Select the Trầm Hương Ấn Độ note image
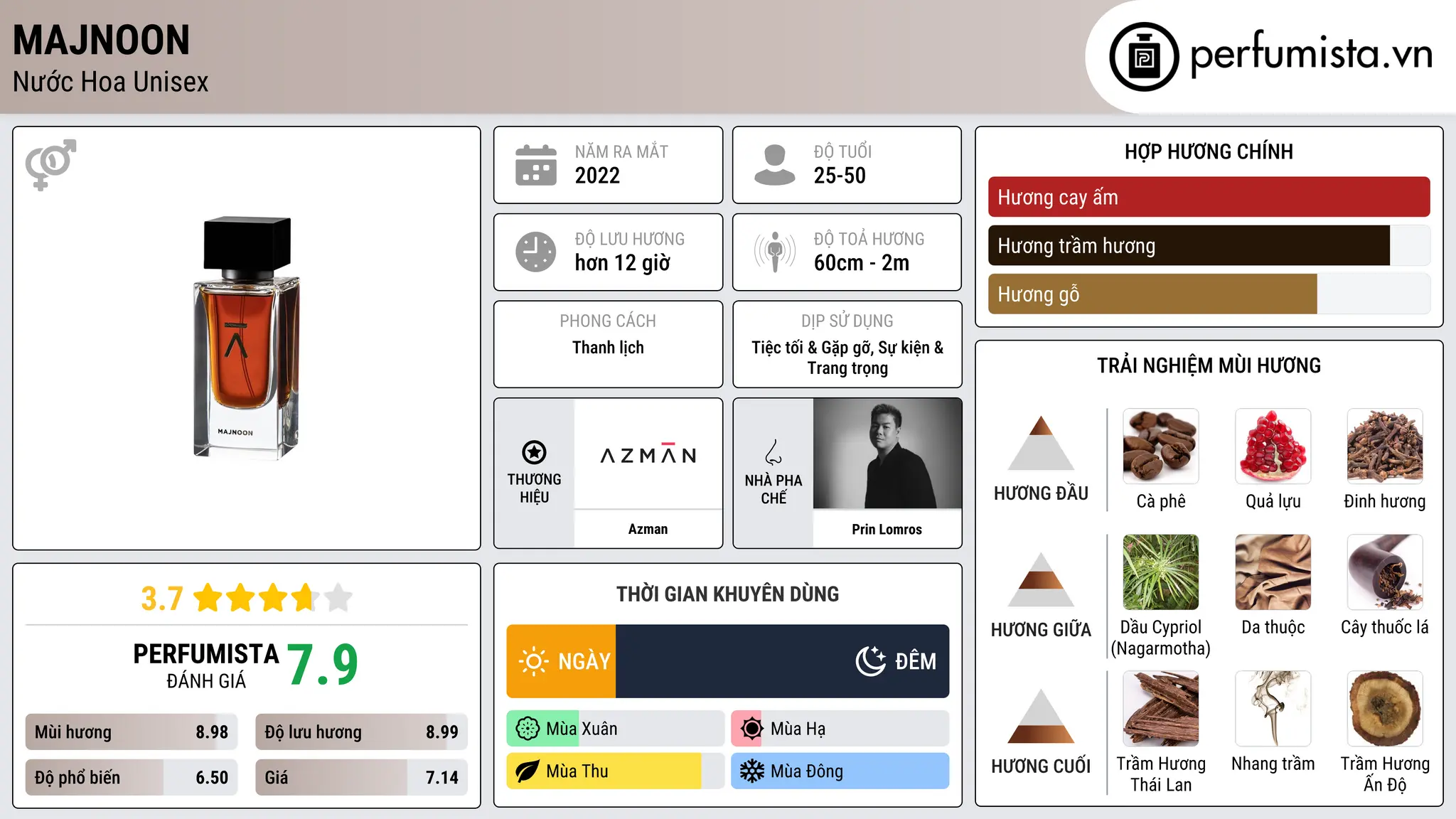Viewport: 1456px width, 819px height. [1385, 709]
